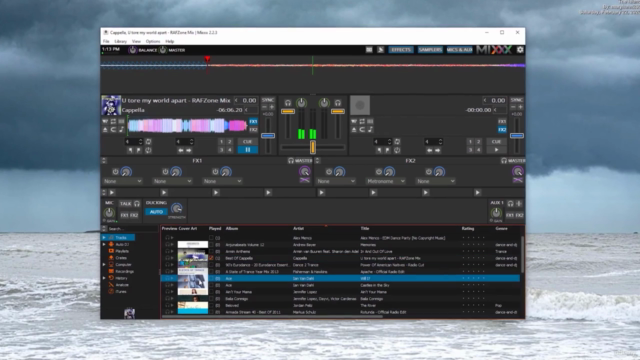Enable FX1 first effect power icon

115,172
